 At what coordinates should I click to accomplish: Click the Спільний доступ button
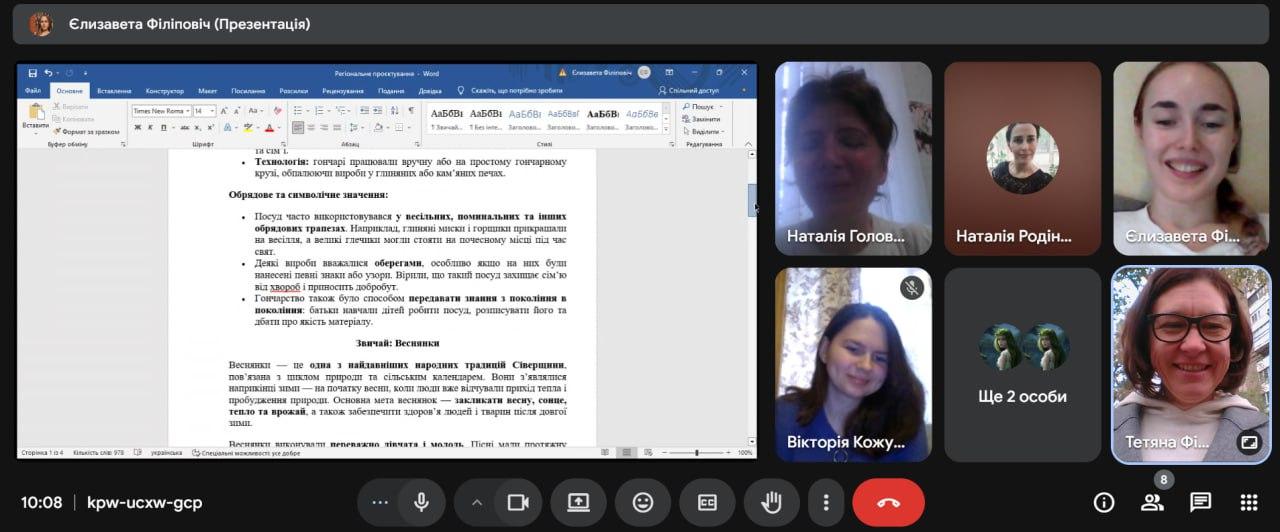click(x=688, y=90)
